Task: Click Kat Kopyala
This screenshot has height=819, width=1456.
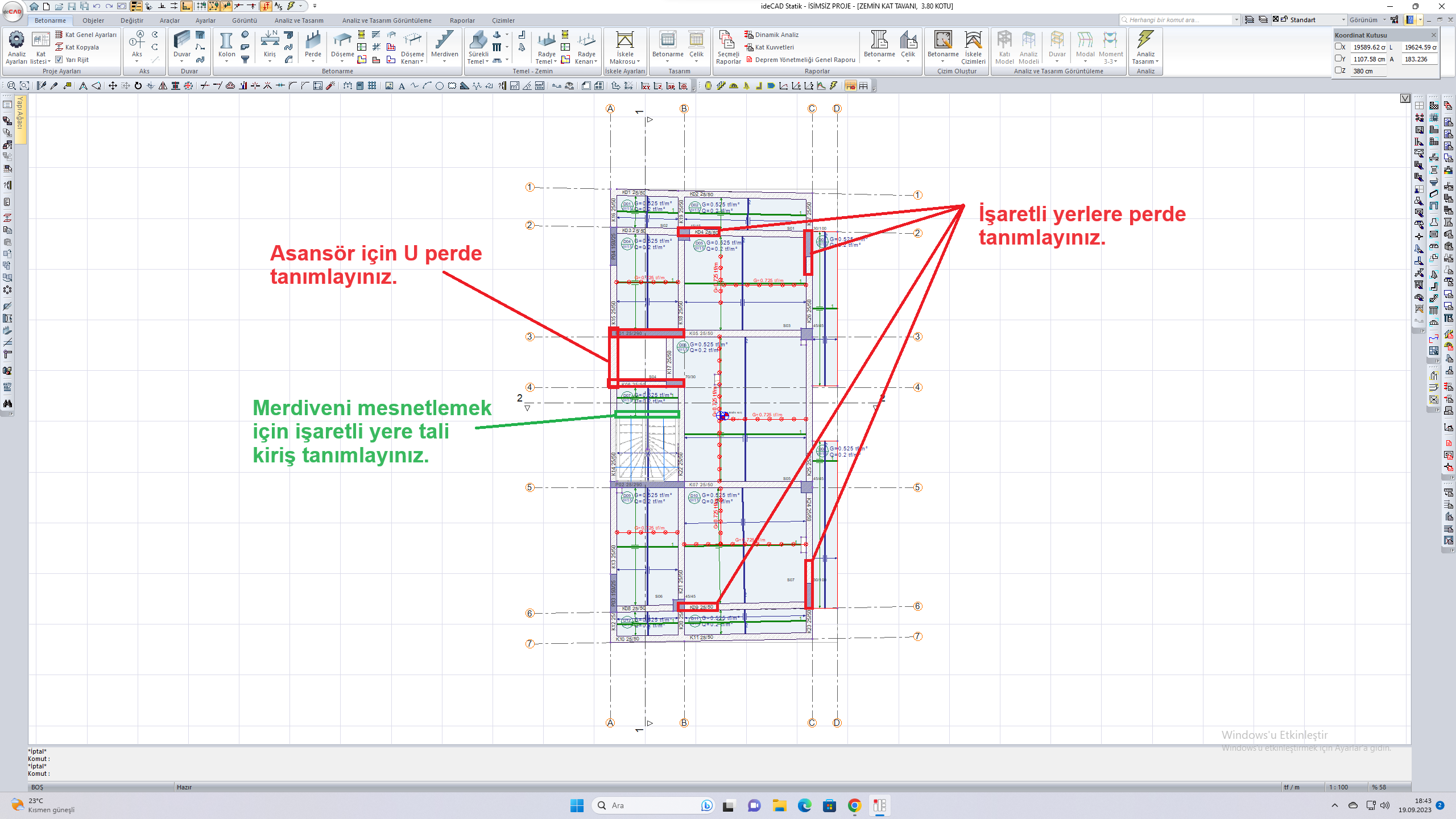Action: coord(77,47)
